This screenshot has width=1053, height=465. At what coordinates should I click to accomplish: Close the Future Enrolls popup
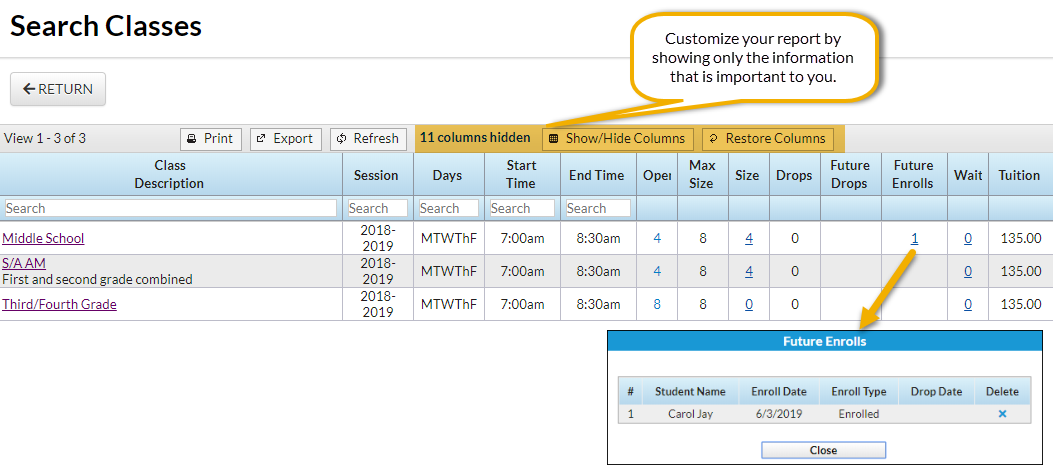coord(823,450)
